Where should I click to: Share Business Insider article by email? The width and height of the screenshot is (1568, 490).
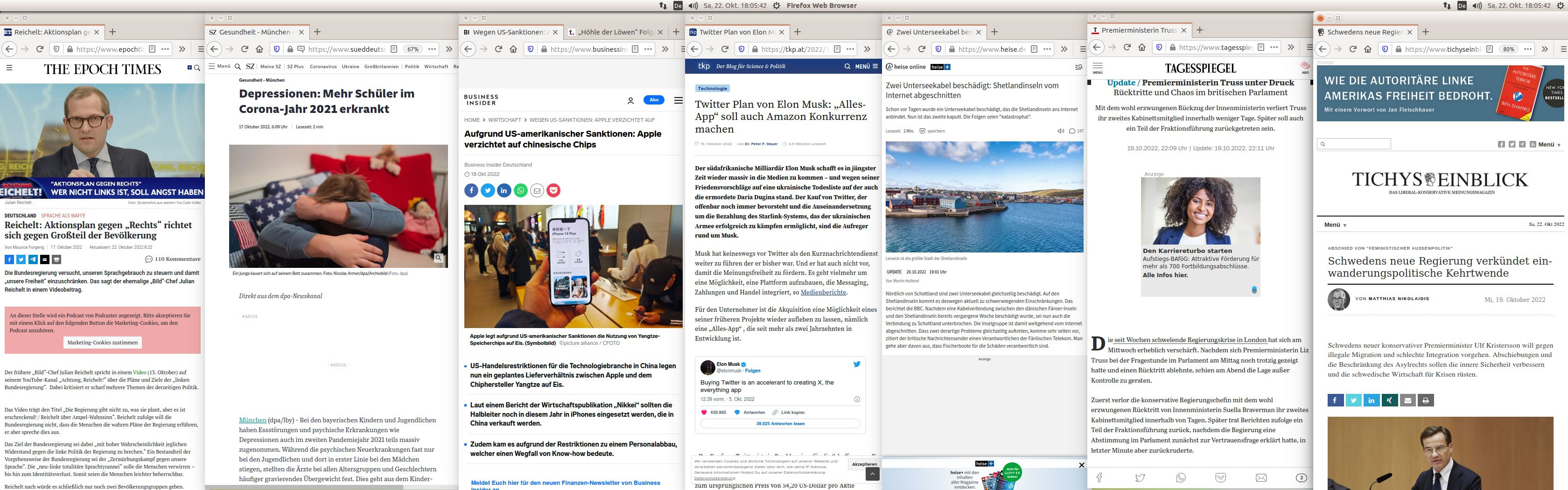click(x=537, y=190)
